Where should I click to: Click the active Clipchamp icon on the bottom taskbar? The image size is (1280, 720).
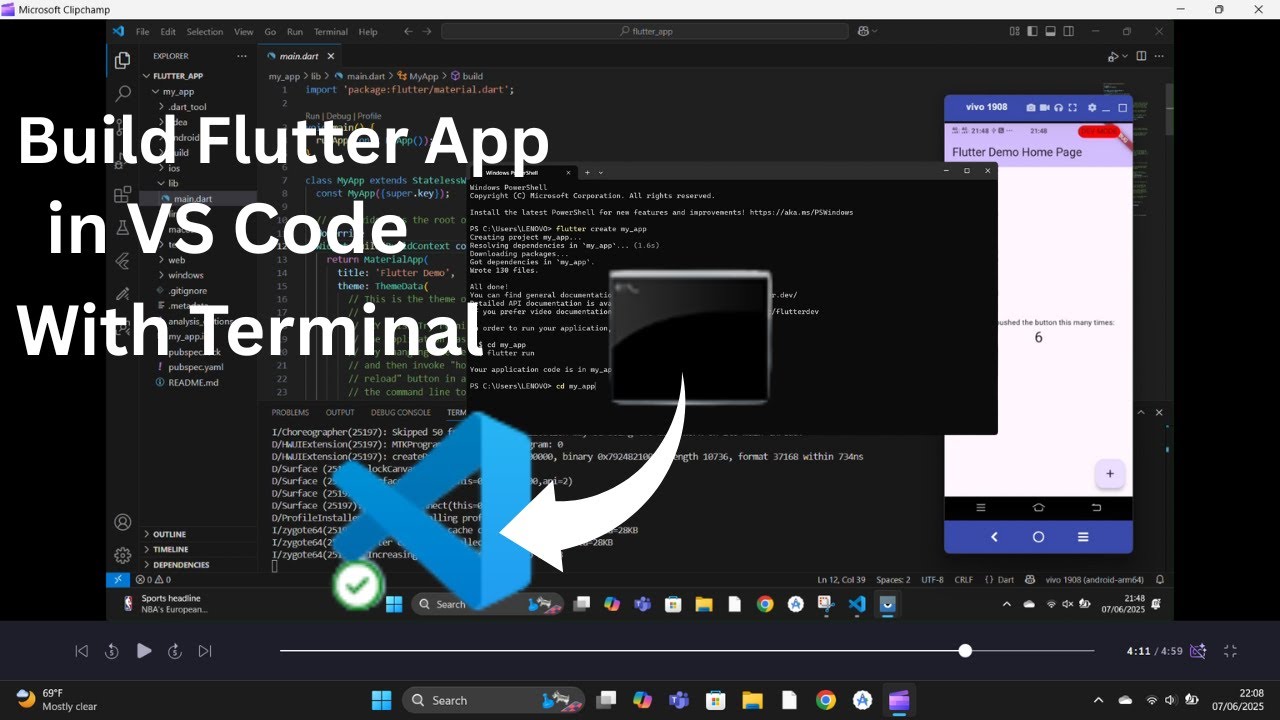coord(899,700)
